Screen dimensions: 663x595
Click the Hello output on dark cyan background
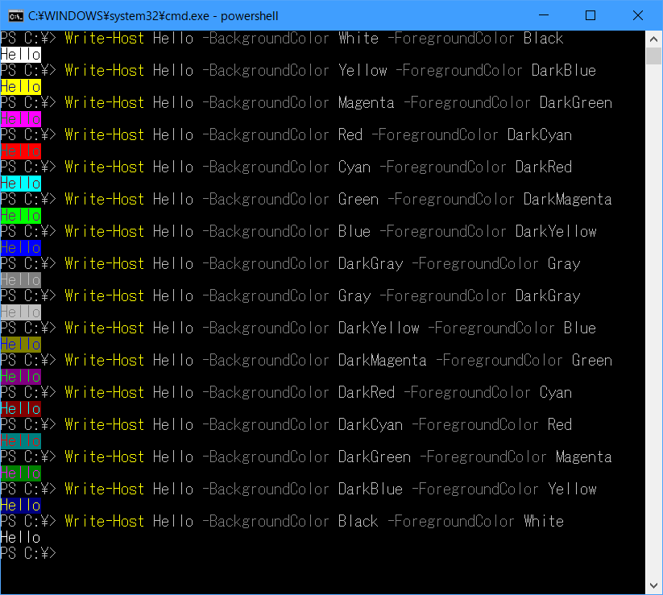tap(21, 441)
